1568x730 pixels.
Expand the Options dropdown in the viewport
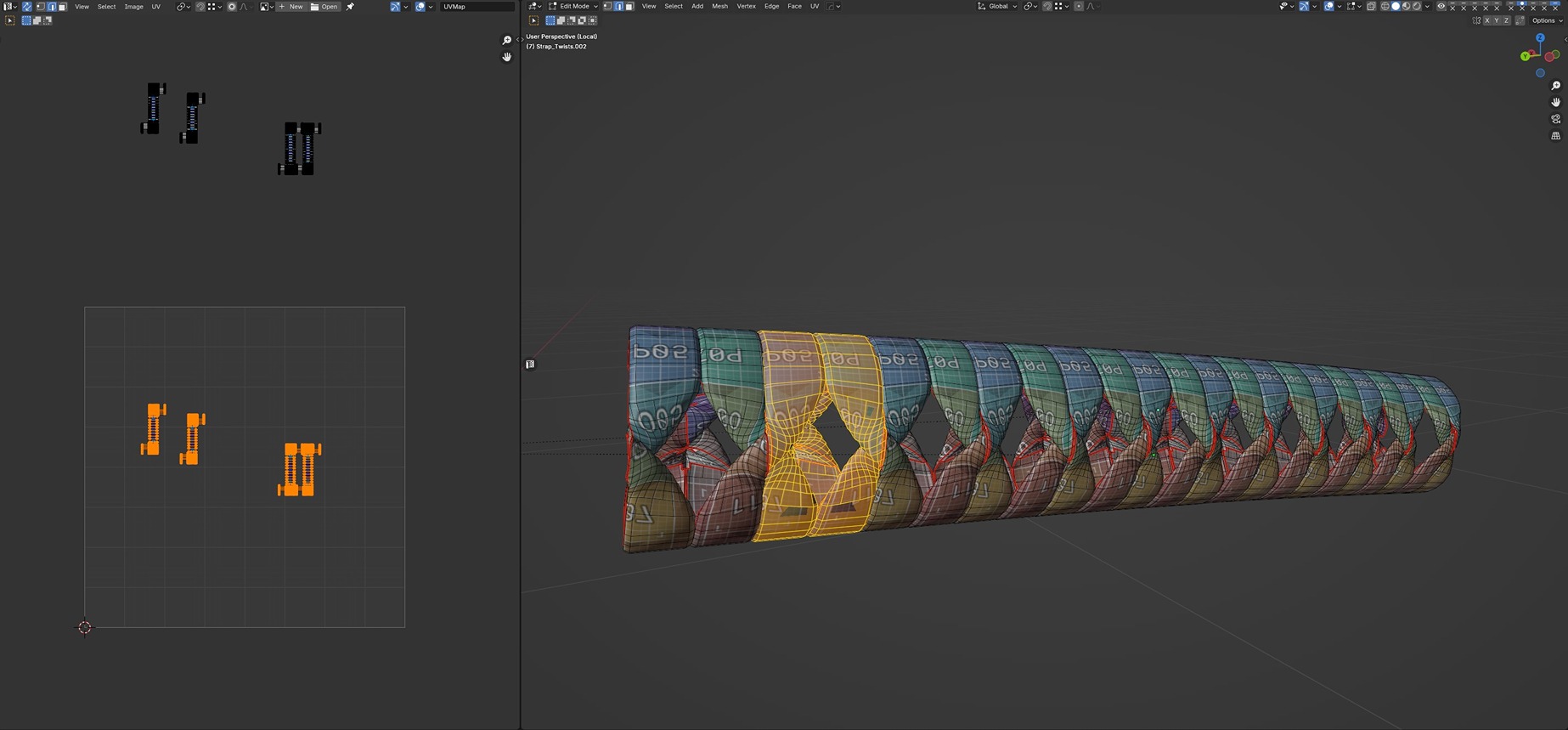1546,20
